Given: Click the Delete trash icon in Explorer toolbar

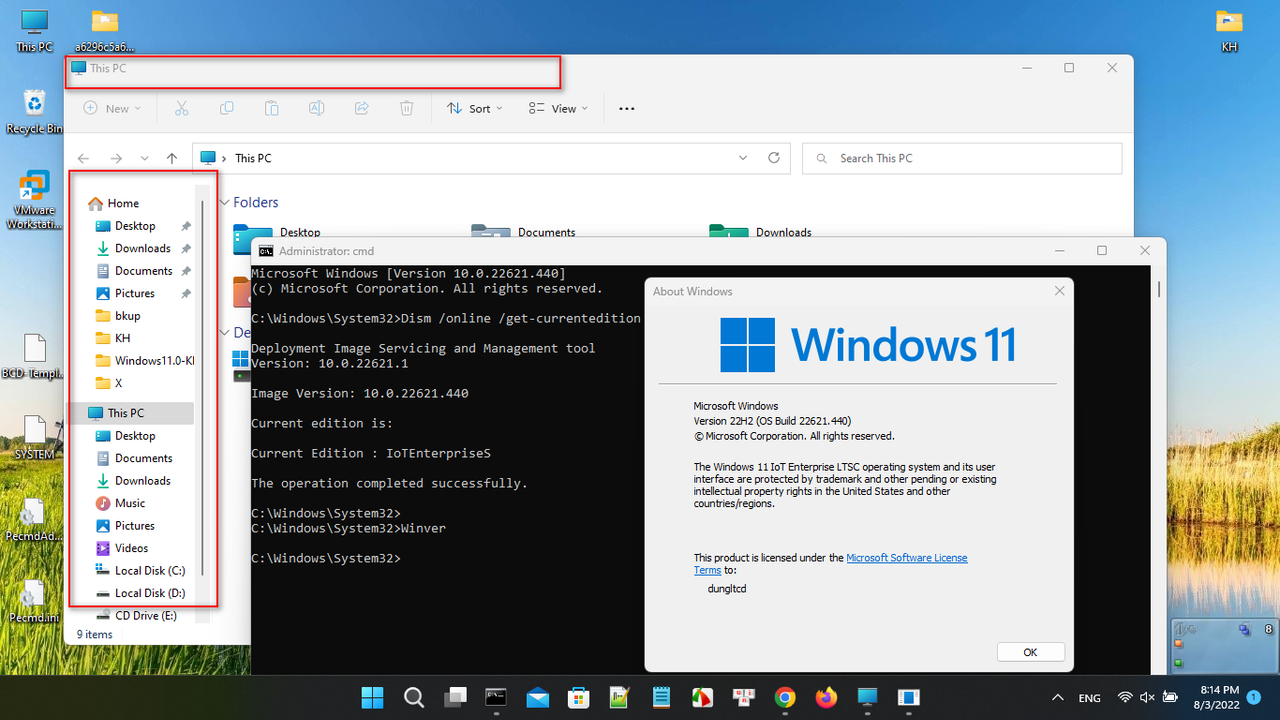Looking at the screenshot, I should [407, 108].
